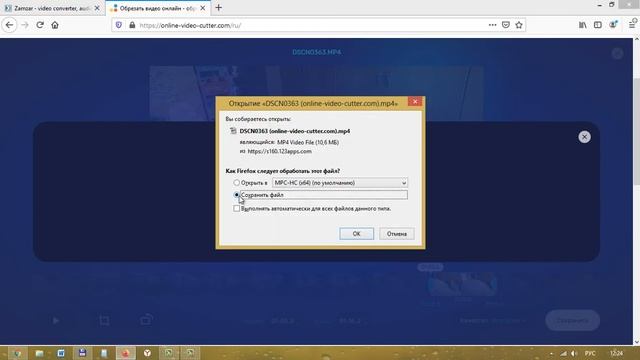Click the source https://s160.123apps.com text
640x360 pixels.
(280, 151)
